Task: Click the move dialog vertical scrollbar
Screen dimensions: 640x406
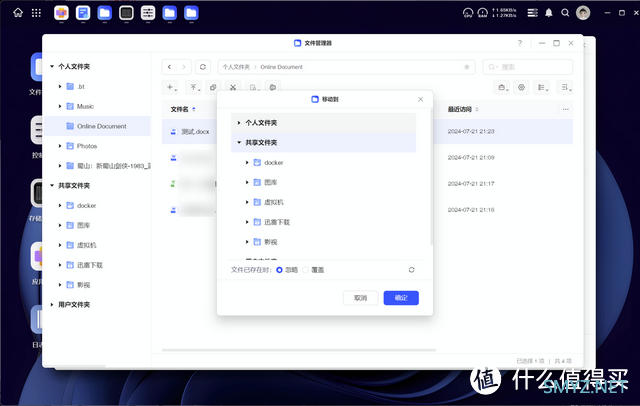Action: pyautogui.click(x=431, y=177)
